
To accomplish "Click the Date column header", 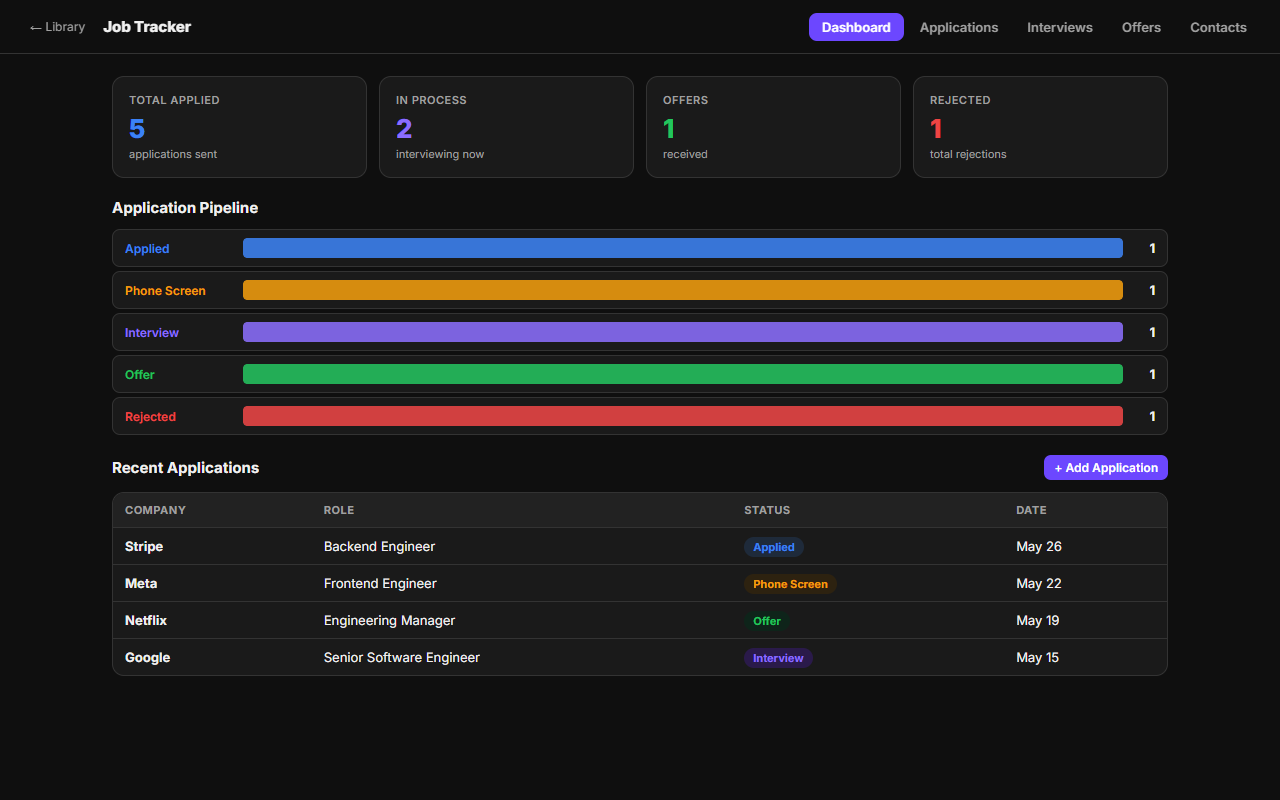I will [1031, 510].
